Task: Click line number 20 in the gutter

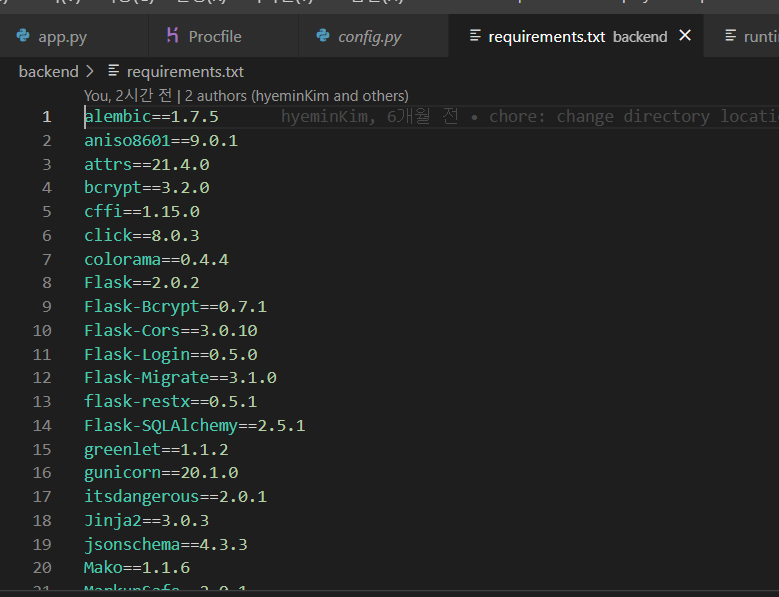Action: [42, 568]
